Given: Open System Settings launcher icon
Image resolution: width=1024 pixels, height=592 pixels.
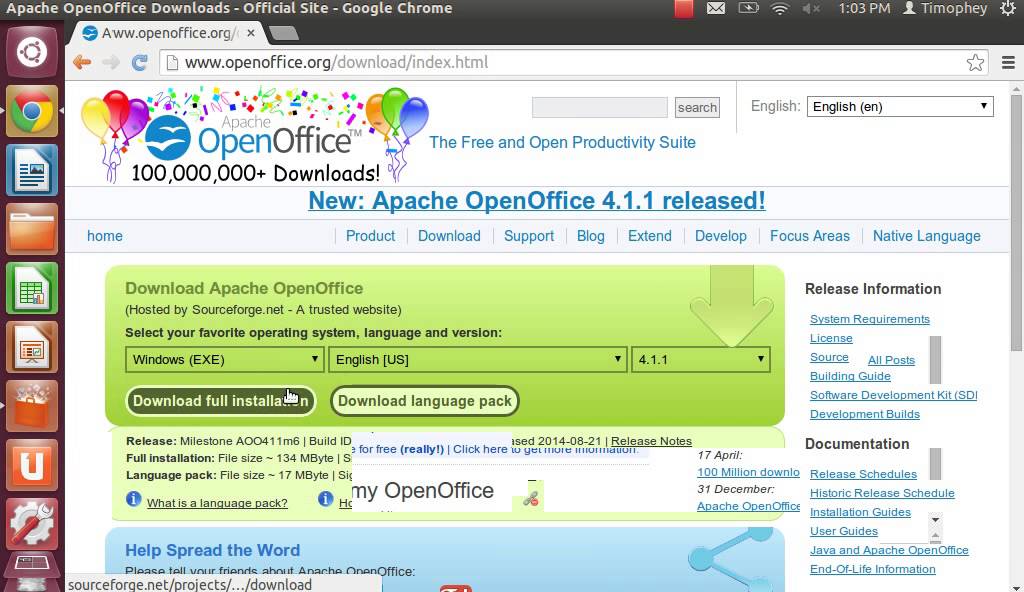Looking at the screenshot, I should (31, 523).
